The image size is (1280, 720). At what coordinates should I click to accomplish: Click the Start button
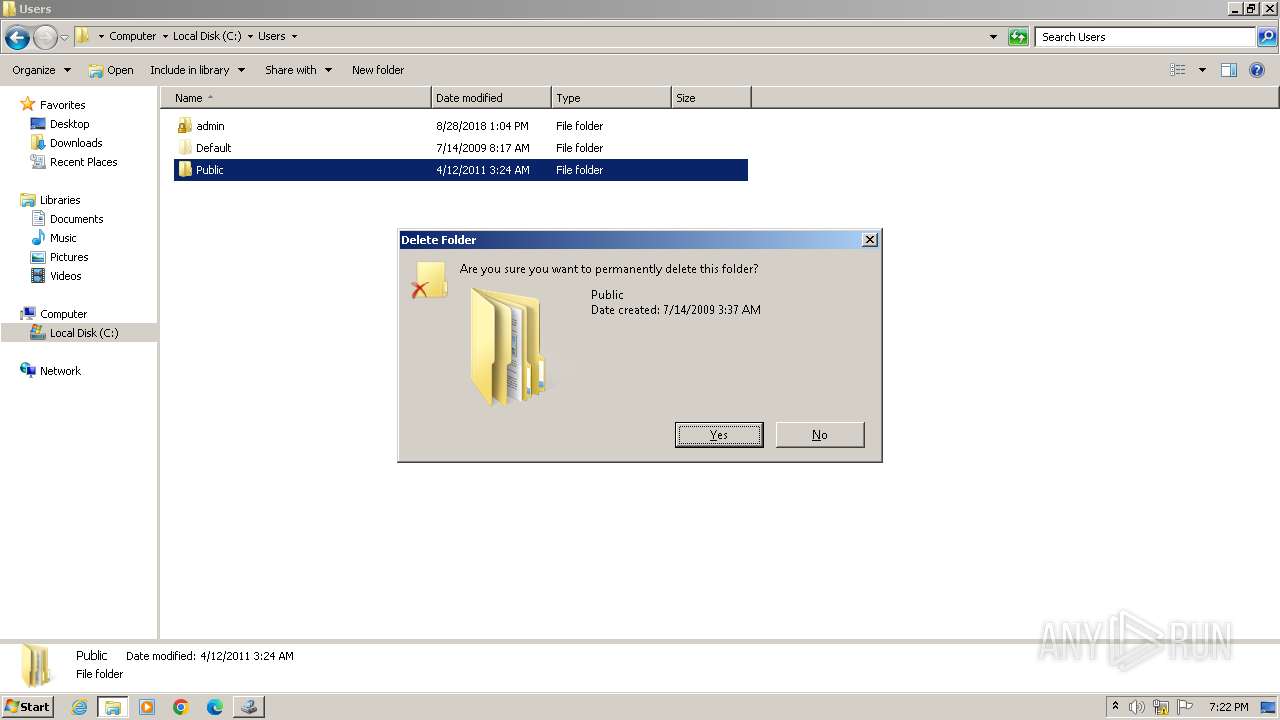[x=27, y=706]
